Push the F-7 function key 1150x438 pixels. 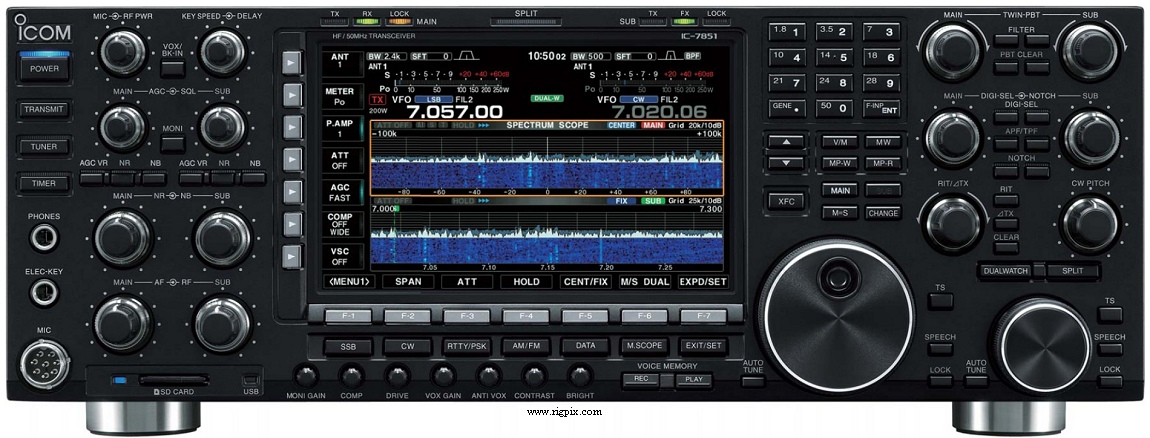pyautogui.click(x=703, y=317)
